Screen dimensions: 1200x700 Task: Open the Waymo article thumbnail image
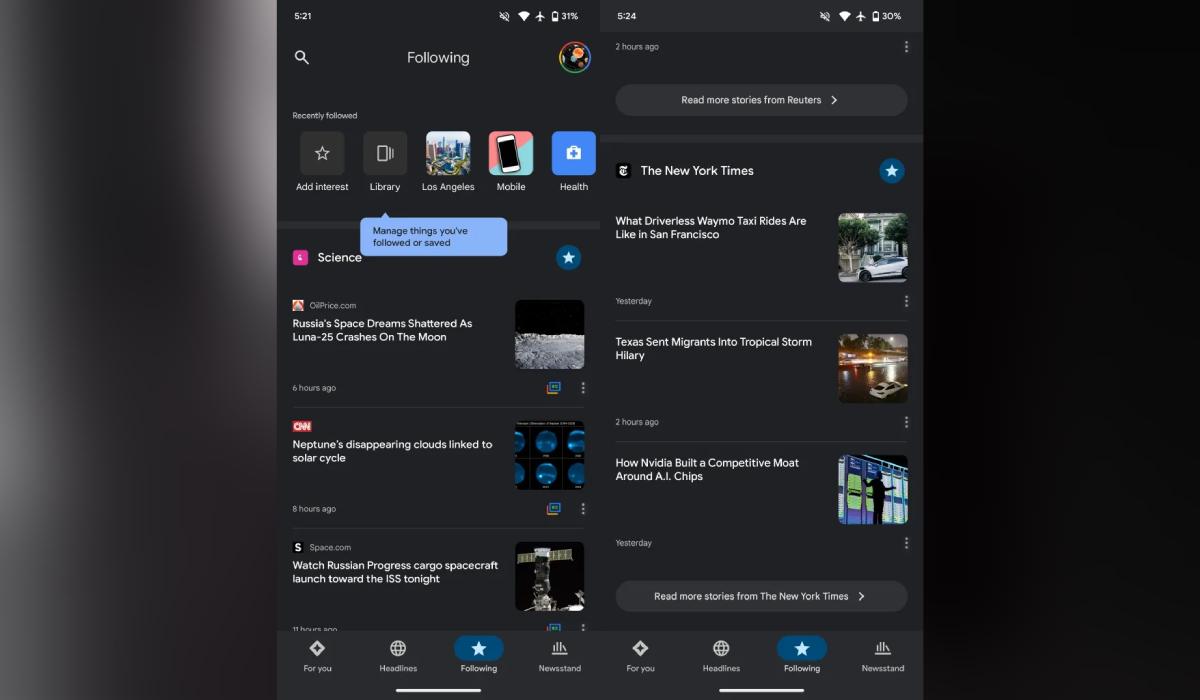pyautogui.click(x=872, y=247)
